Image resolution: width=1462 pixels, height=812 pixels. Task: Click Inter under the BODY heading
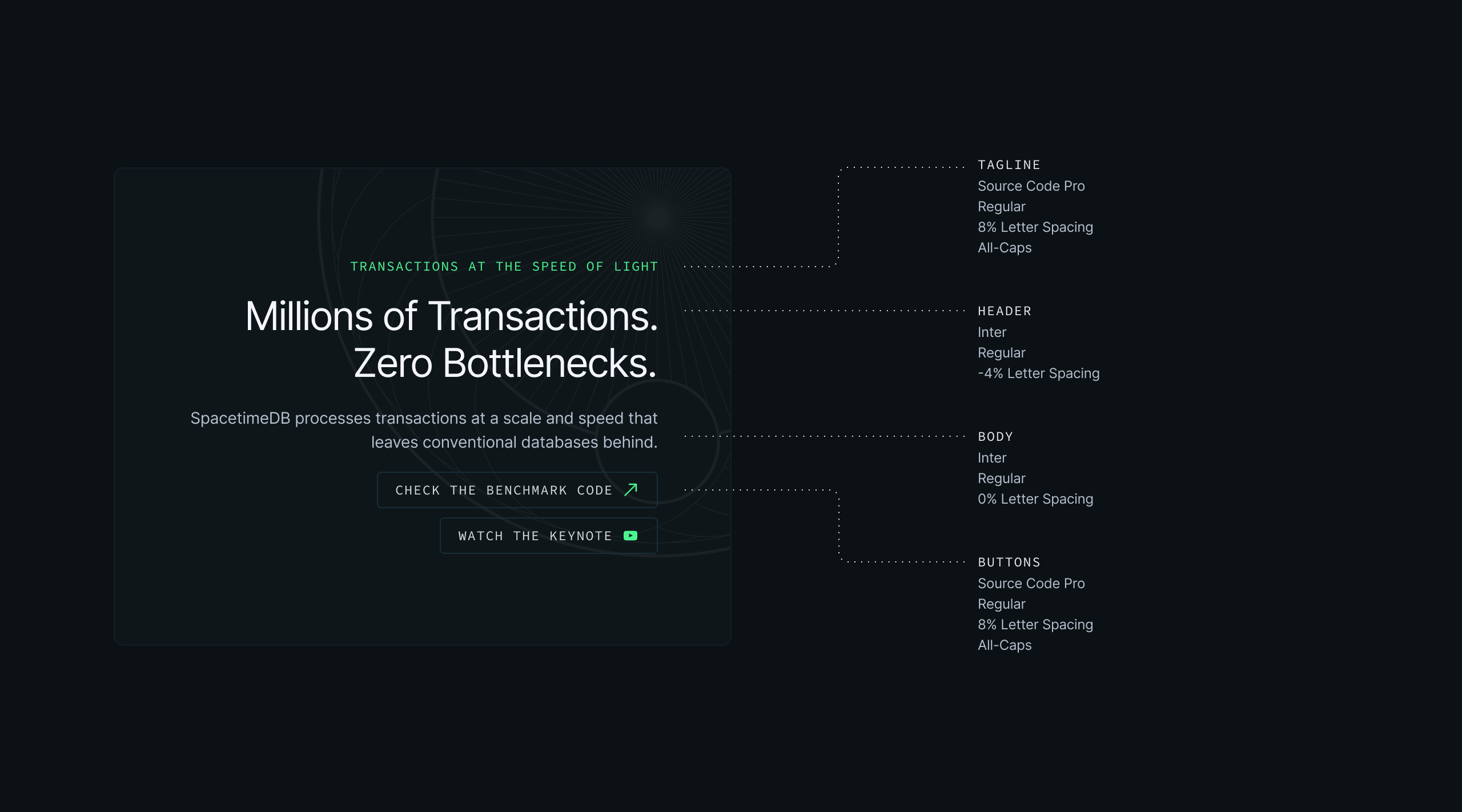[991, 458]
